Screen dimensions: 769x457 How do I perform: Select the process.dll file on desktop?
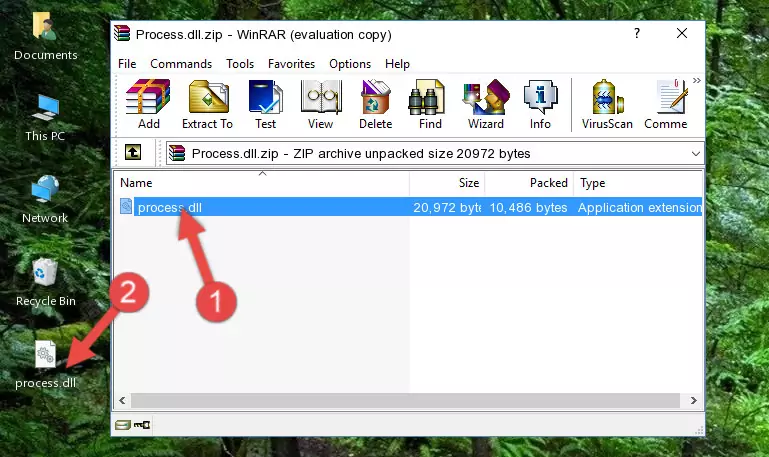pos(46,365)
